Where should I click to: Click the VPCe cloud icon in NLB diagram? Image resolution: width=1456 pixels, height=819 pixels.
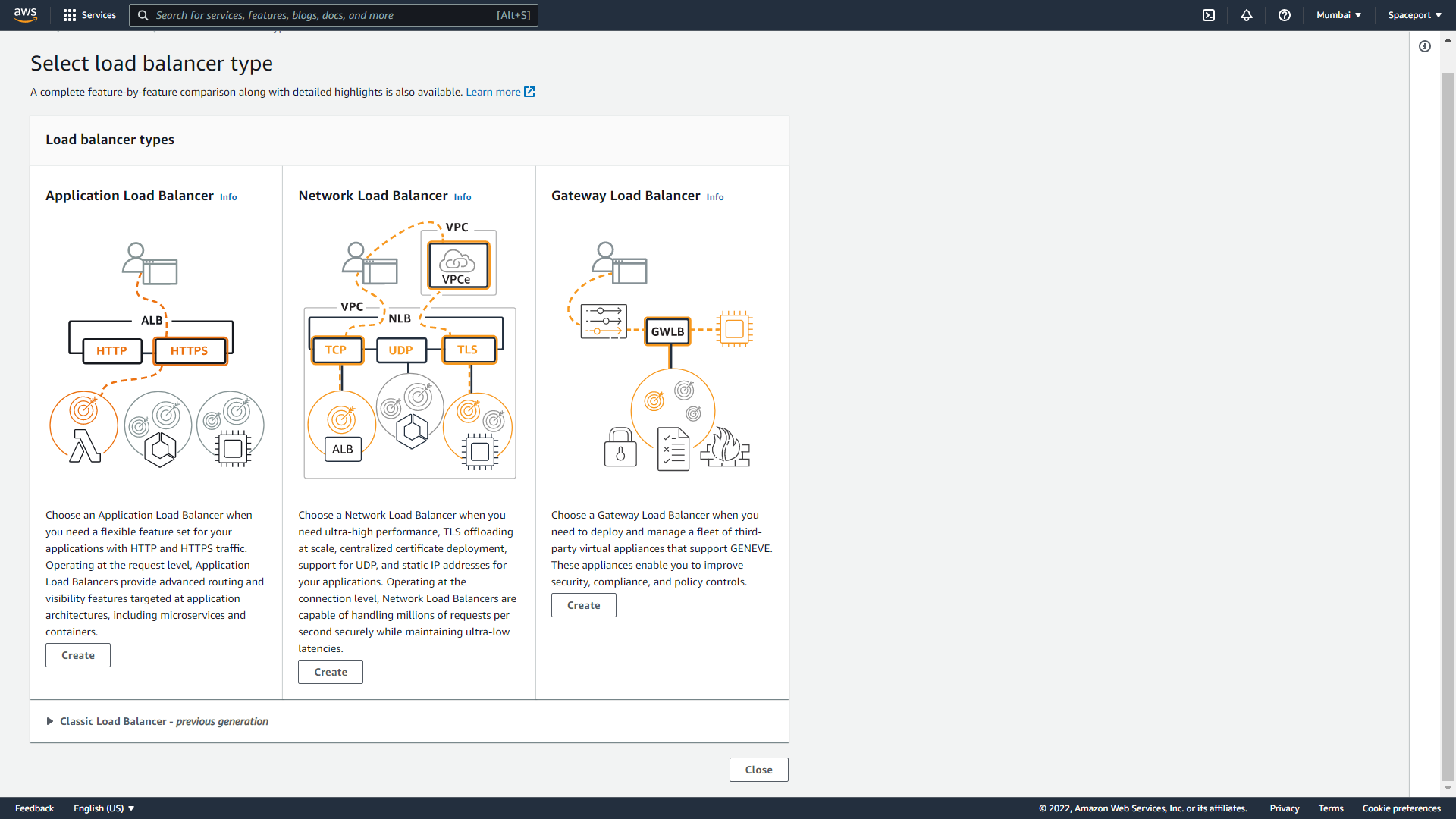tap(458, 265)
